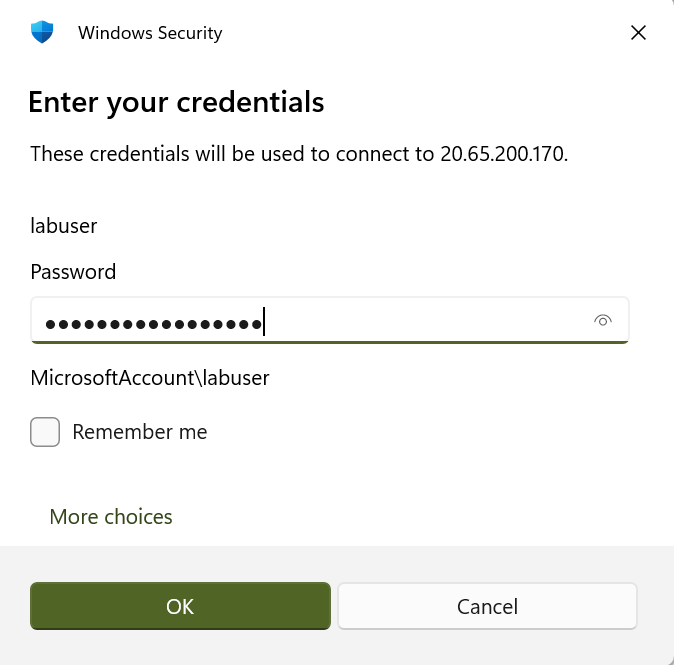This screenshot has width=674, height=665.
Task: Reveal the password with the eye icon
Action: coord(602,320)
